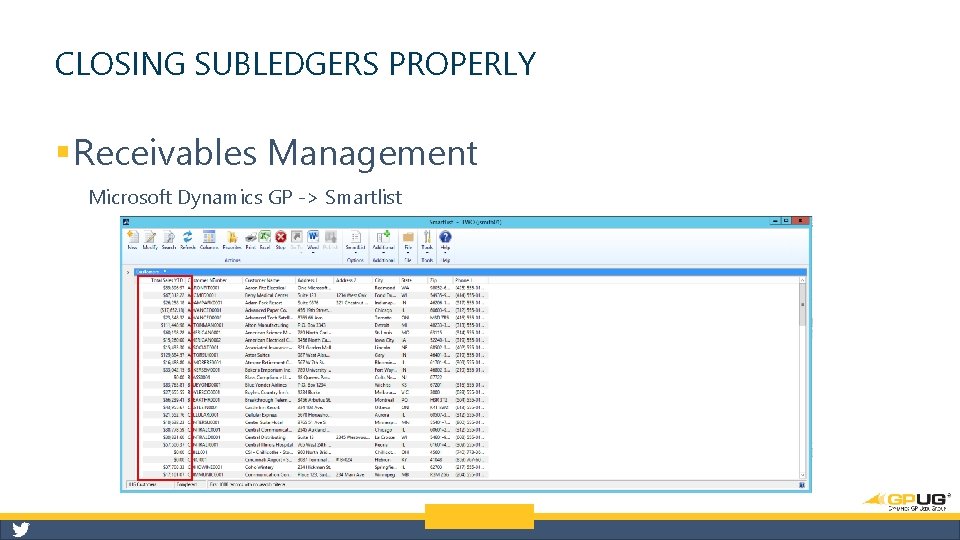Click the Print toolbar icon
Screen dimensions: 960x540
[x=250, y=238]
